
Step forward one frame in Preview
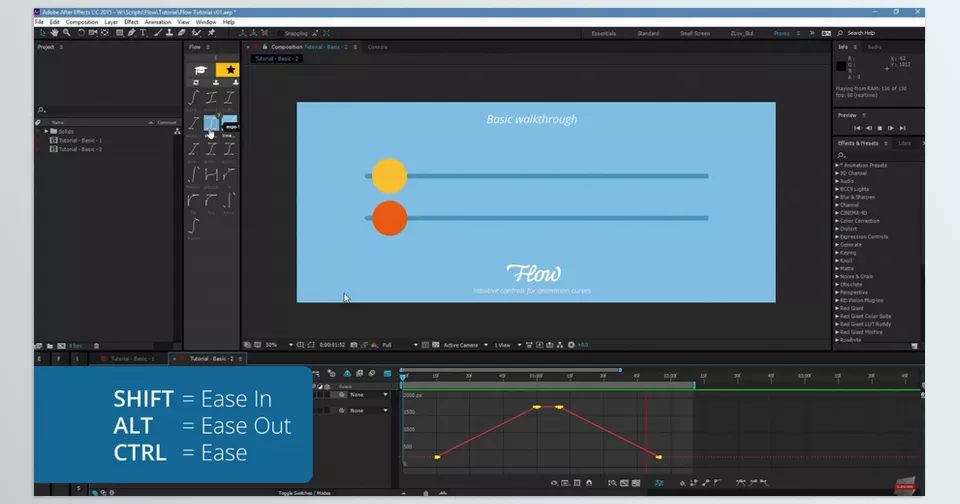(x=891, y=128)
